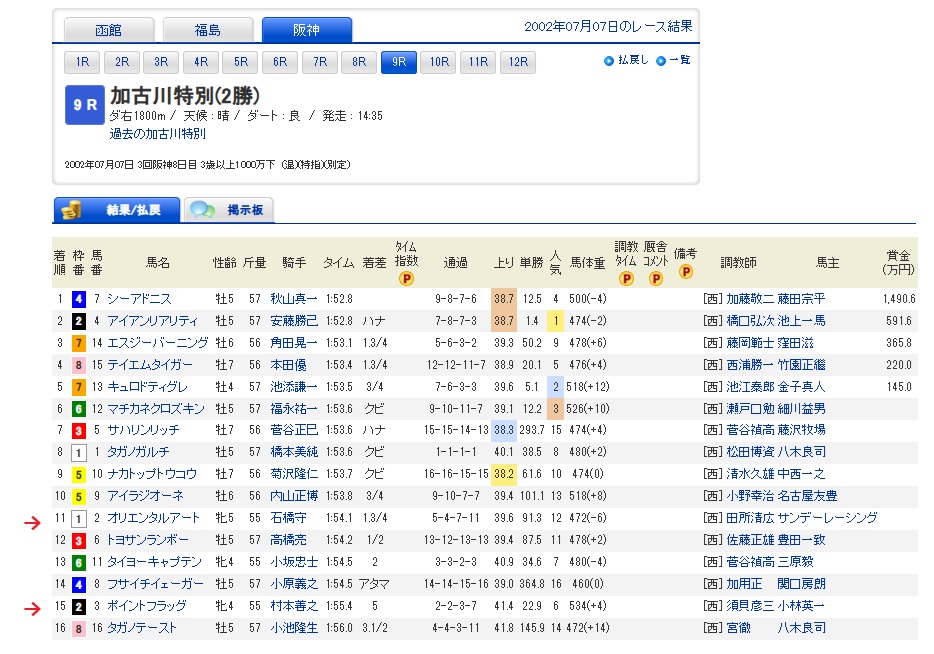Image resolution: width=934 pixels, height=654 pixels.
Task: Select the 11R race button
Action: tap(477, 62)
